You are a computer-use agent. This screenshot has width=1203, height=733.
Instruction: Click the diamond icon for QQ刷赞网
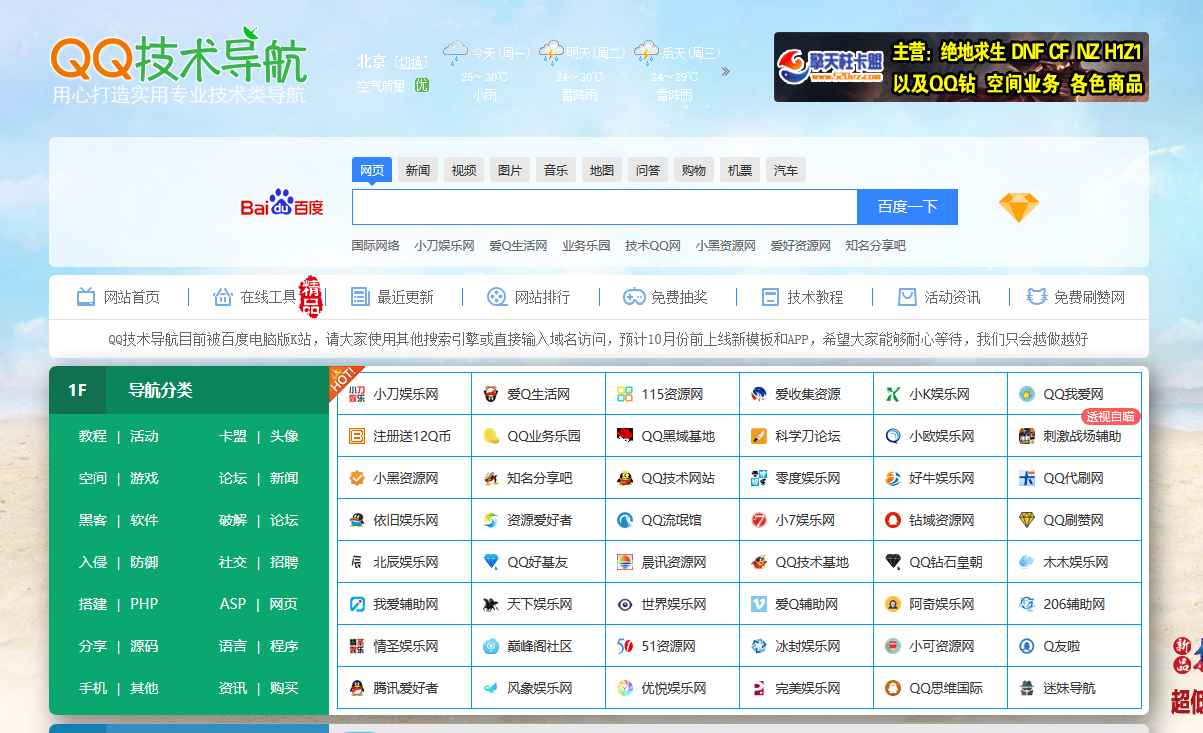(1025, 519)
